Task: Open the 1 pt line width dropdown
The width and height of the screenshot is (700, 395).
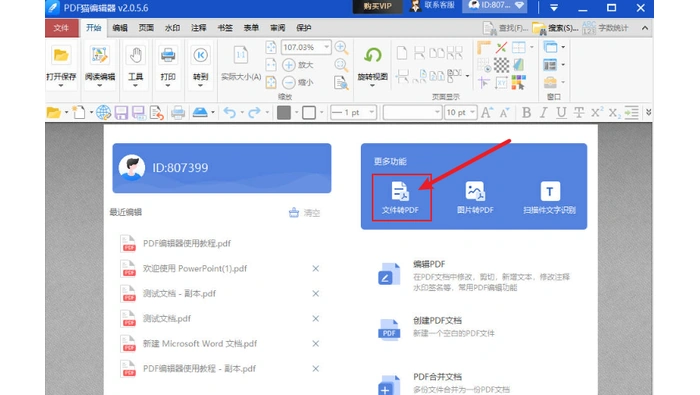Action: (x=371, y=112)
